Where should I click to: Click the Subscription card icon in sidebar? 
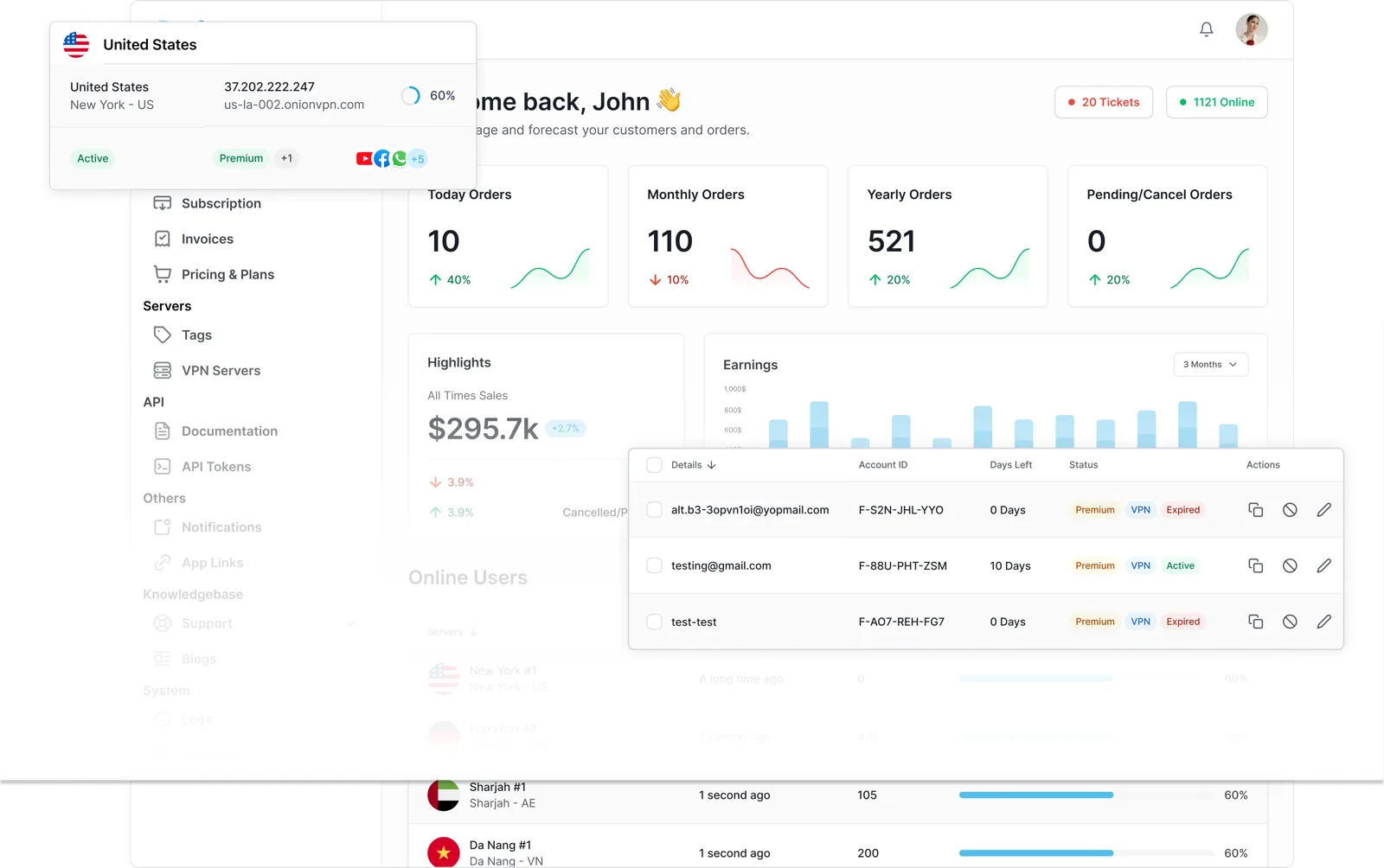(162, 203)
